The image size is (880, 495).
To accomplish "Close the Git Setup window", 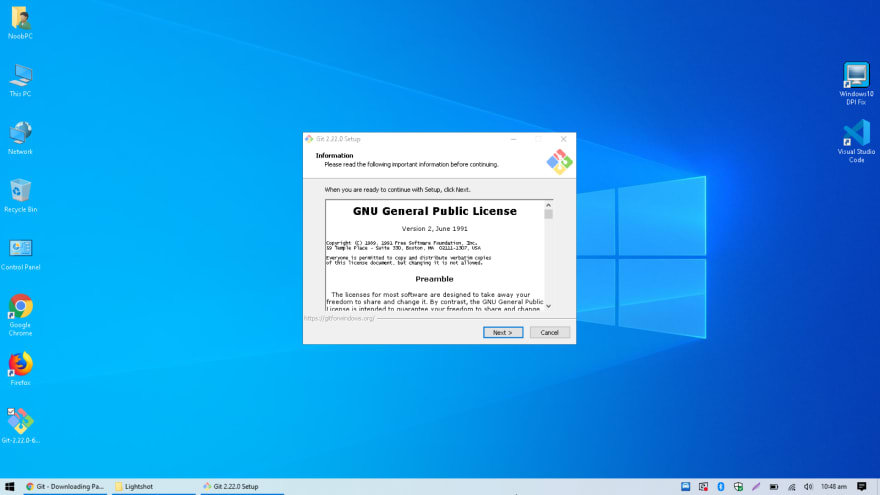I will 563,139.
